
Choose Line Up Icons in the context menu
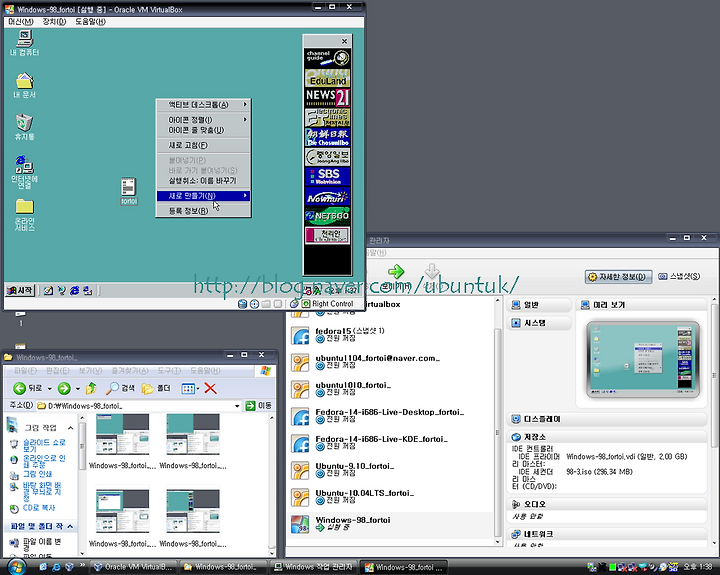click(203, 130)
